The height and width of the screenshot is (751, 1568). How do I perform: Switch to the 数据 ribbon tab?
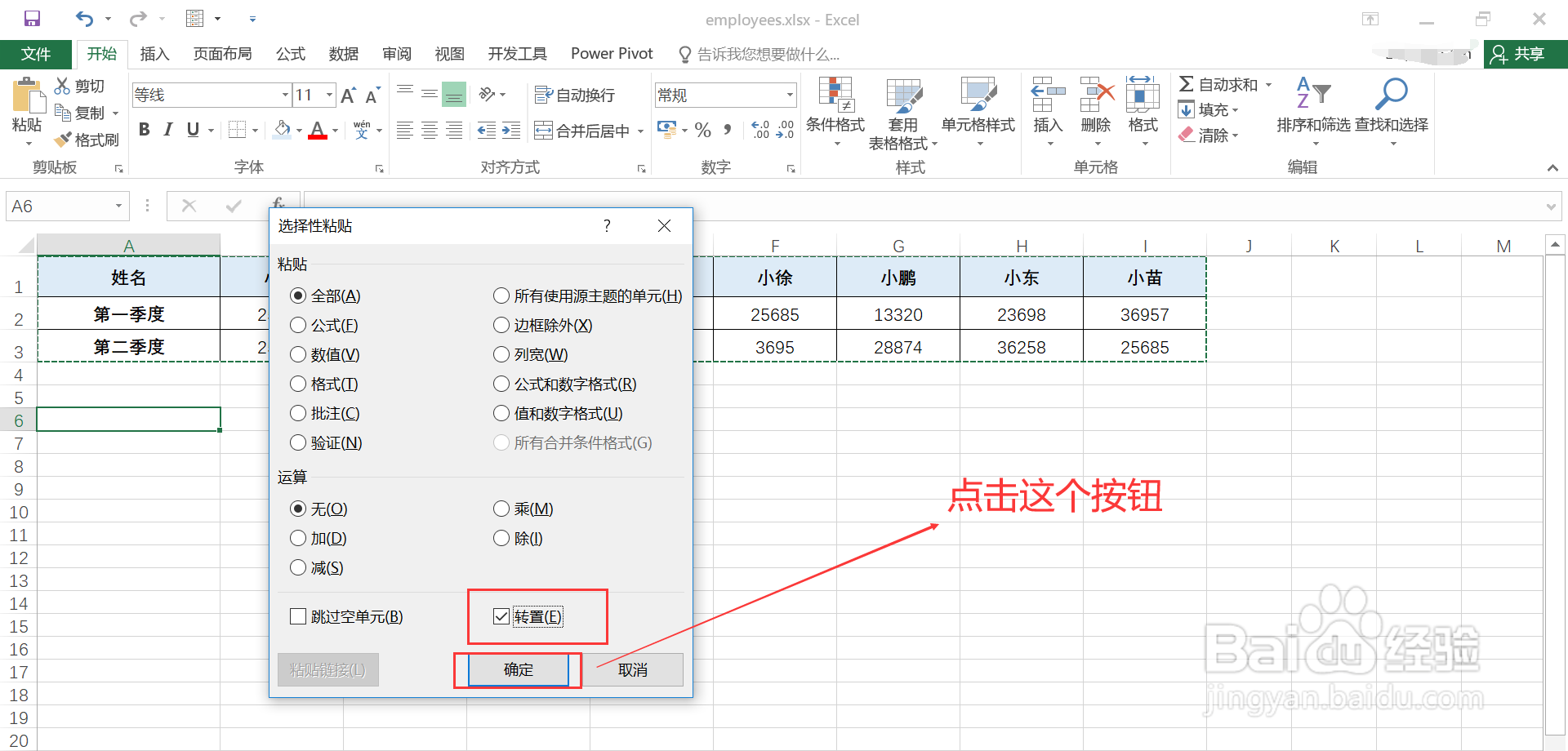click(x=343, y=54)
